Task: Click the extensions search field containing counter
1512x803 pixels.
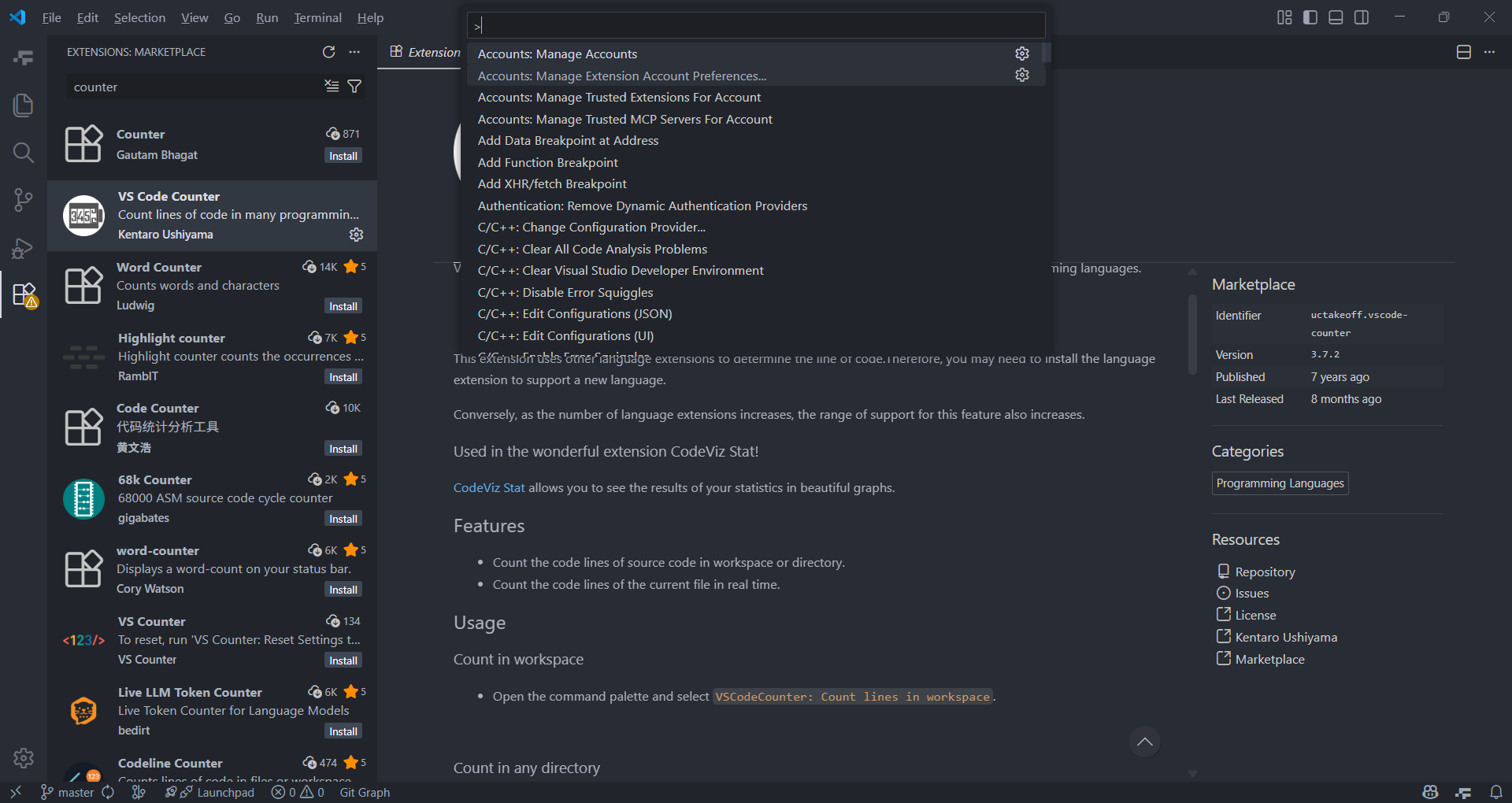Action: point(193,87)
